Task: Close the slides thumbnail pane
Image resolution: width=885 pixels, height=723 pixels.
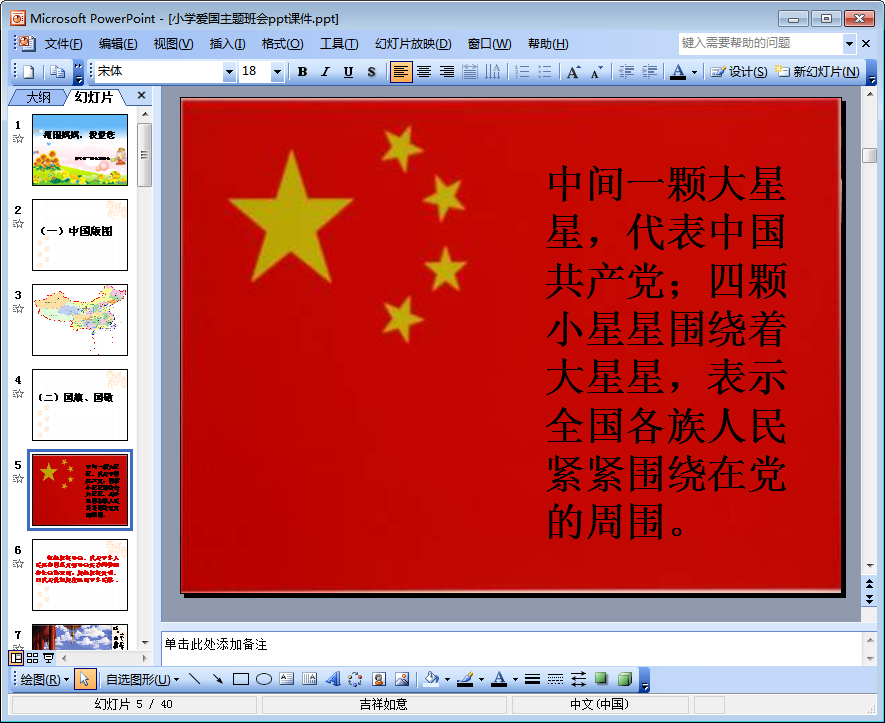Action: [x=141, y=95]
